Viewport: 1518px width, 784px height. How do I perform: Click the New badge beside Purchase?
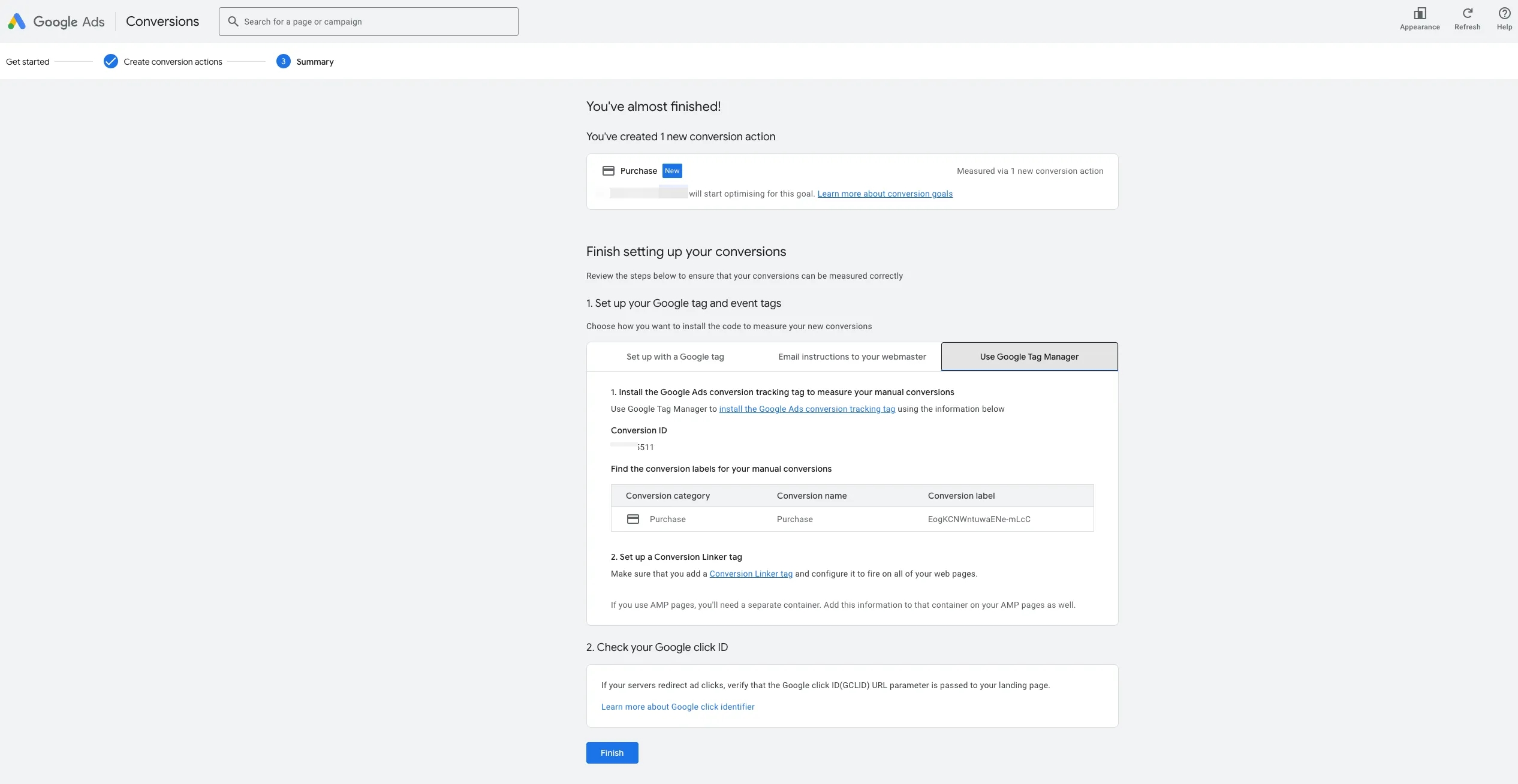click(672, 171)
